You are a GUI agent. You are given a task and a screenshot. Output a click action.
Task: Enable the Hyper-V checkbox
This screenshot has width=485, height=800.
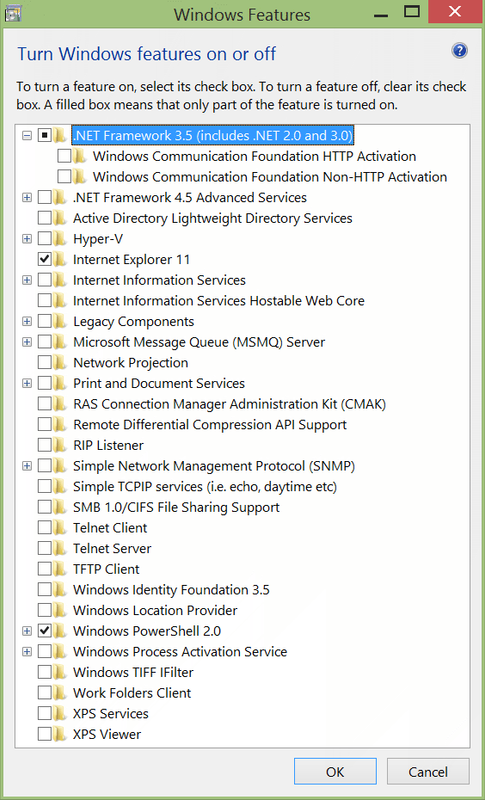point(44,238)
